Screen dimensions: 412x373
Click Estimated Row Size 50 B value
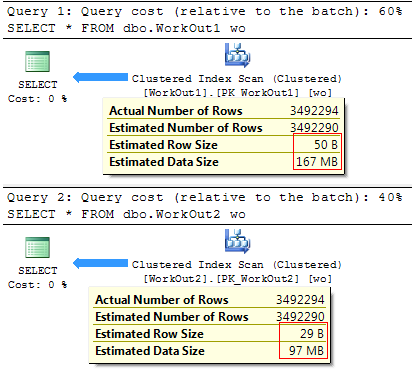(326, 145)
